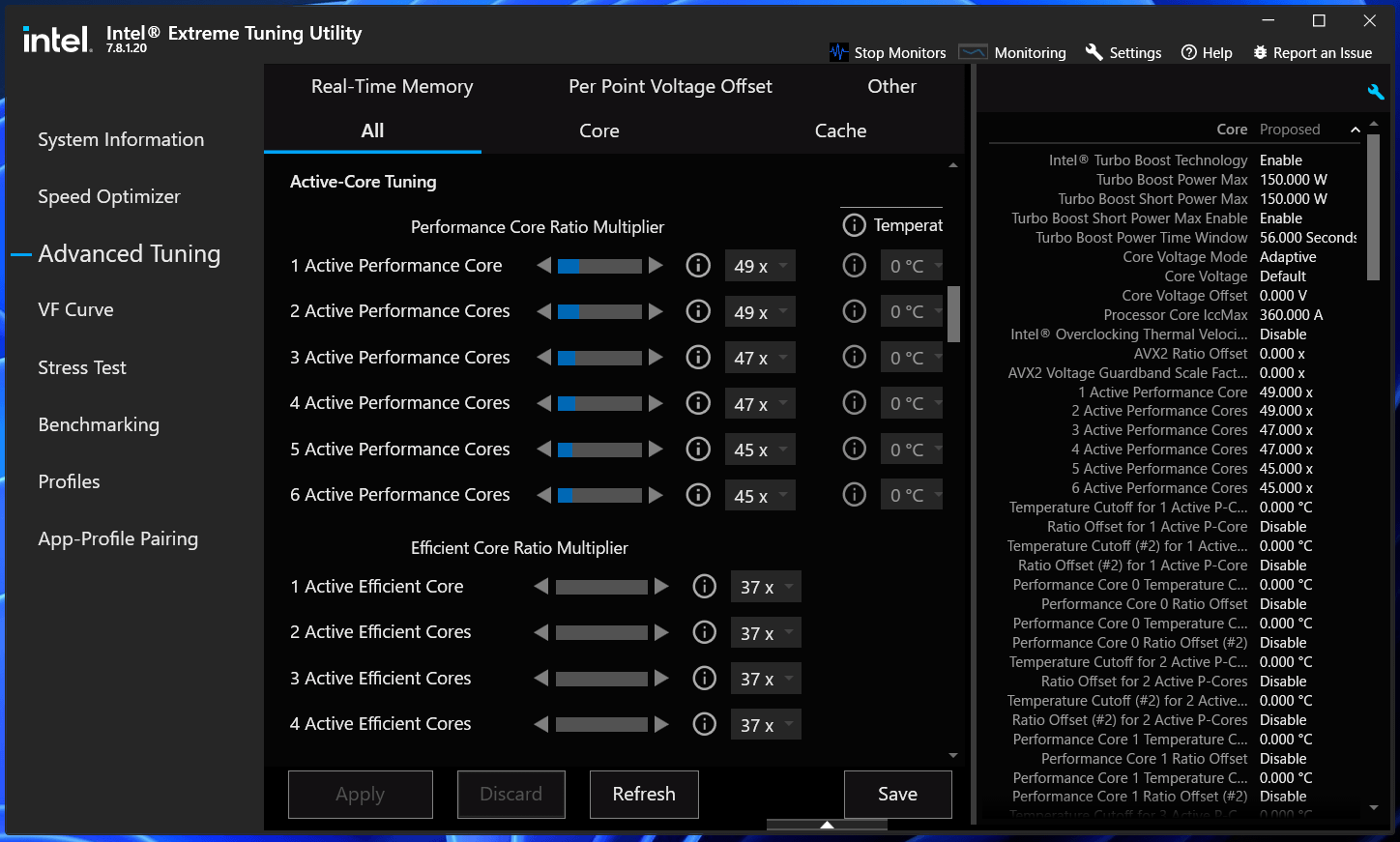The image size is (1400, 842).
Task: Open the Other tab
Action: pyautogui.click(x=891, y=86)
